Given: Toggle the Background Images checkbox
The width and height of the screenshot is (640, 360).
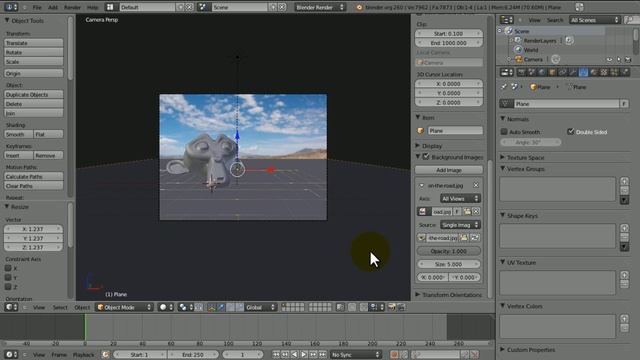Looking at the screenshot, I should [x=426, y=157].
